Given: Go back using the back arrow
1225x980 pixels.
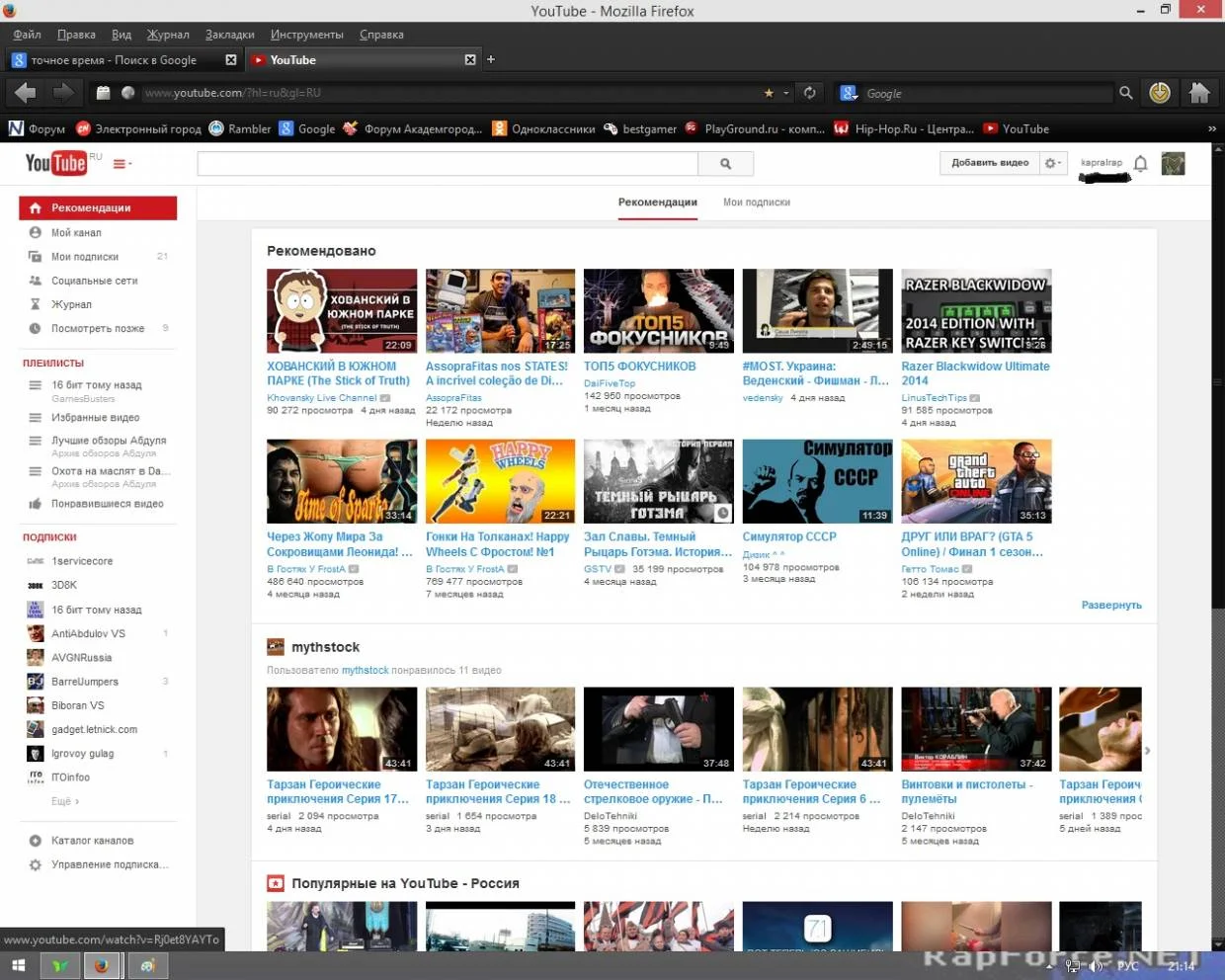Looking at the screenshot, I should (26, 93).
